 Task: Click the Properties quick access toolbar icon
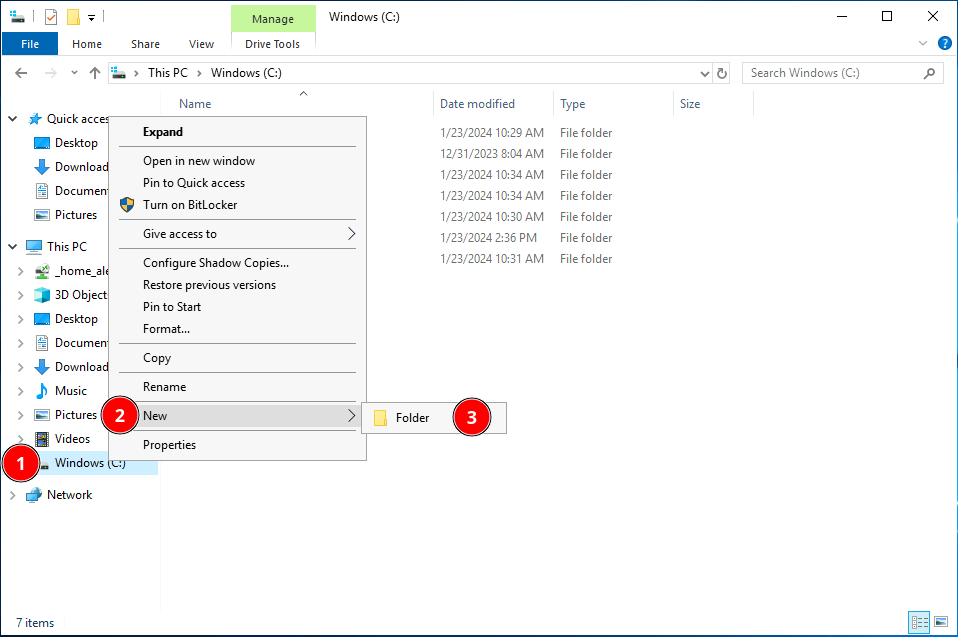click(x=51, y=17)
